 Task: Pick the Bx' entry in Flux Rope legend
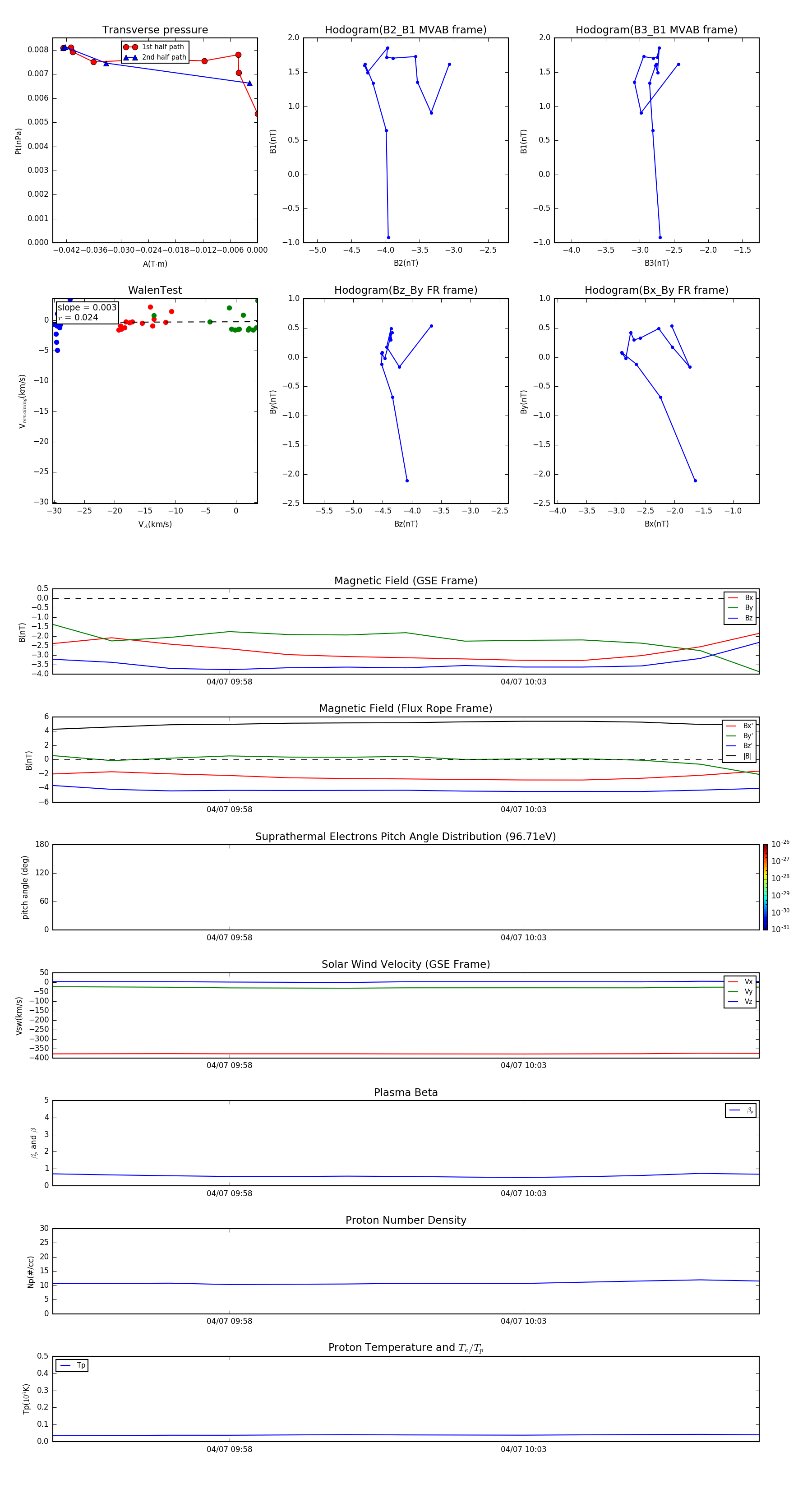[x=740, y=726]
